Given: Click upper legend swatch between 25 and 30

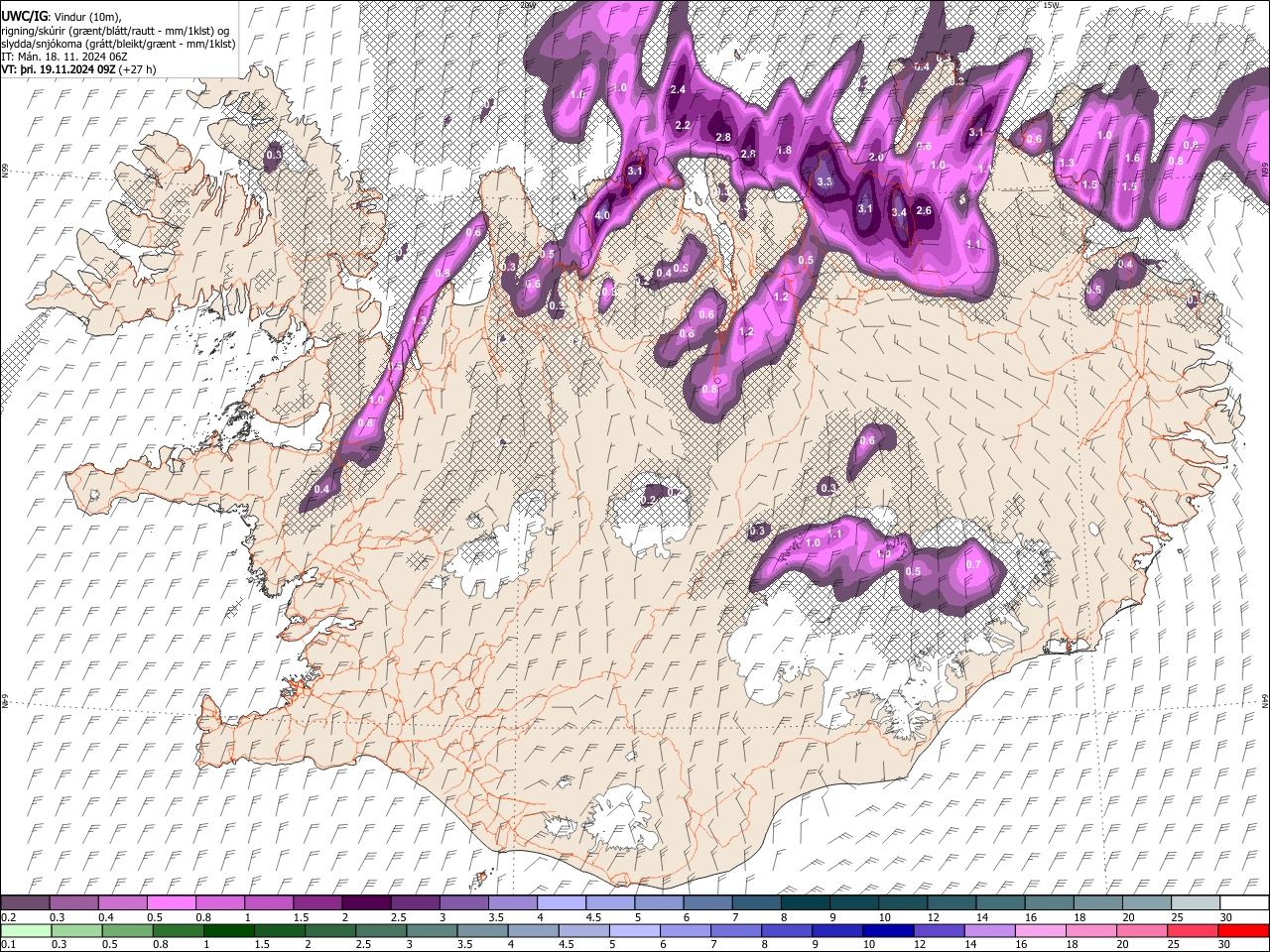Looking at the screenshot, I should (1195, 903).
